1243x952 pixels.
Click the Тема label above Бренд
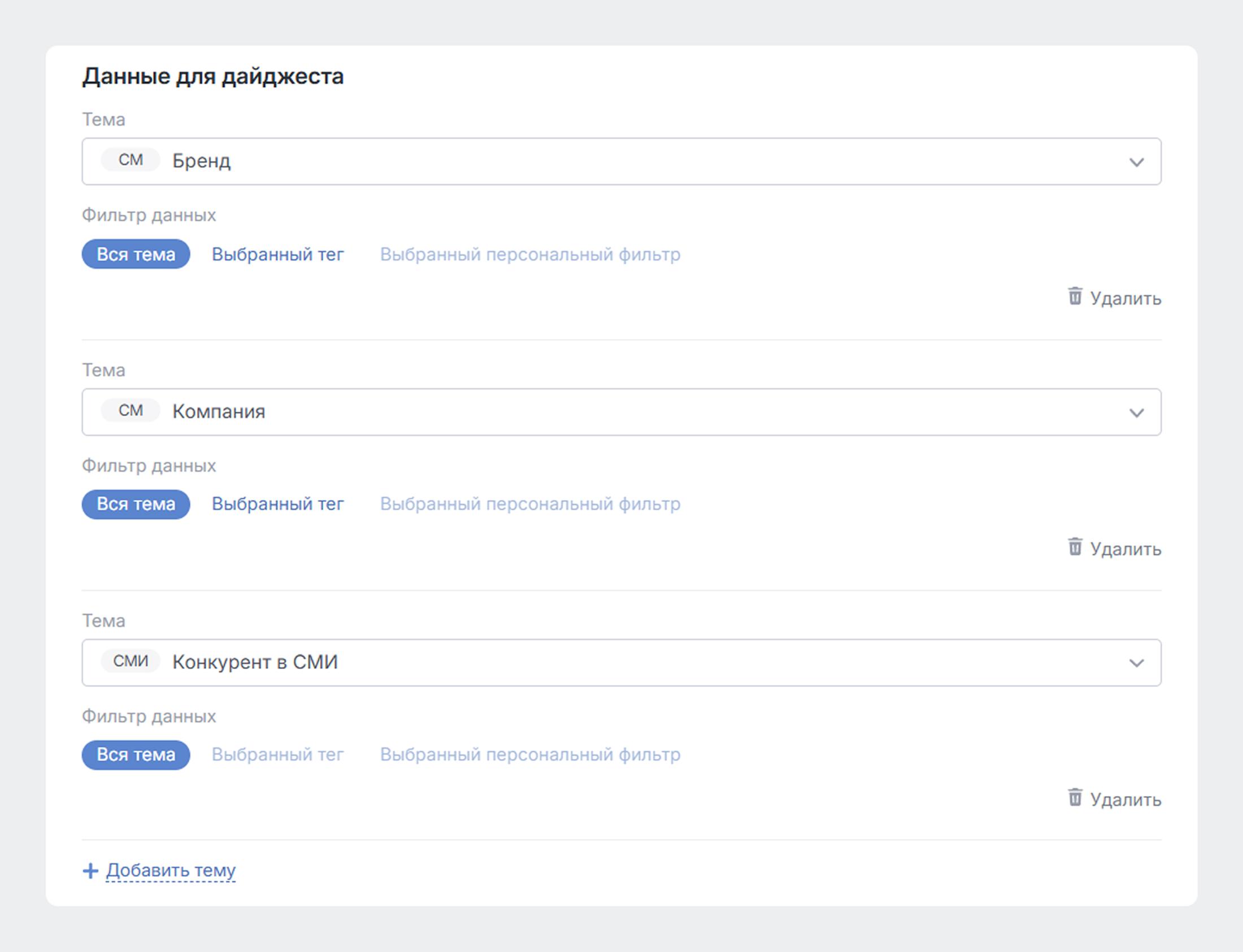tap(104, 120)
